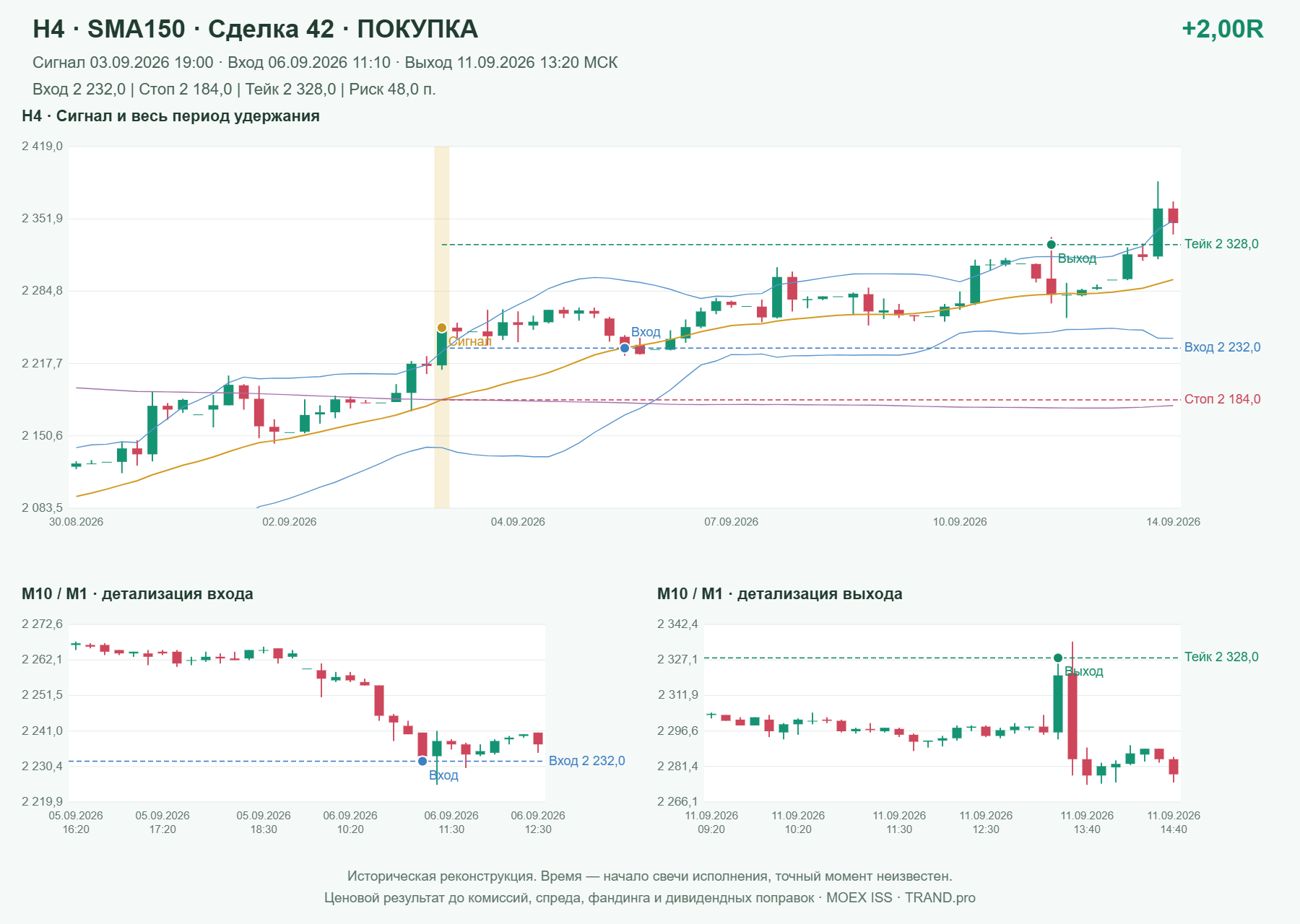Select the Стоп 2 184,0 level label
The width and height of the screenshot is (1300, 924).
click(1222, 399)
